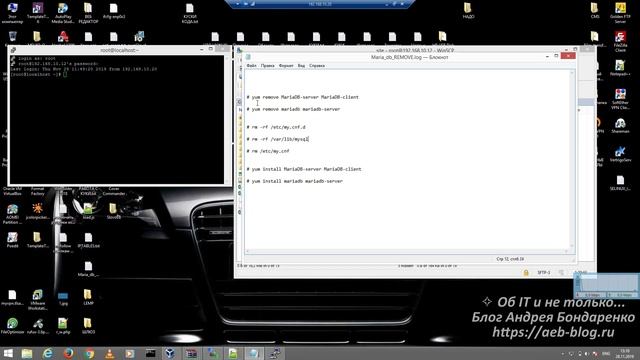640x360 pixels.
Task: Click the taskbar clock and date
Action: 624,353
